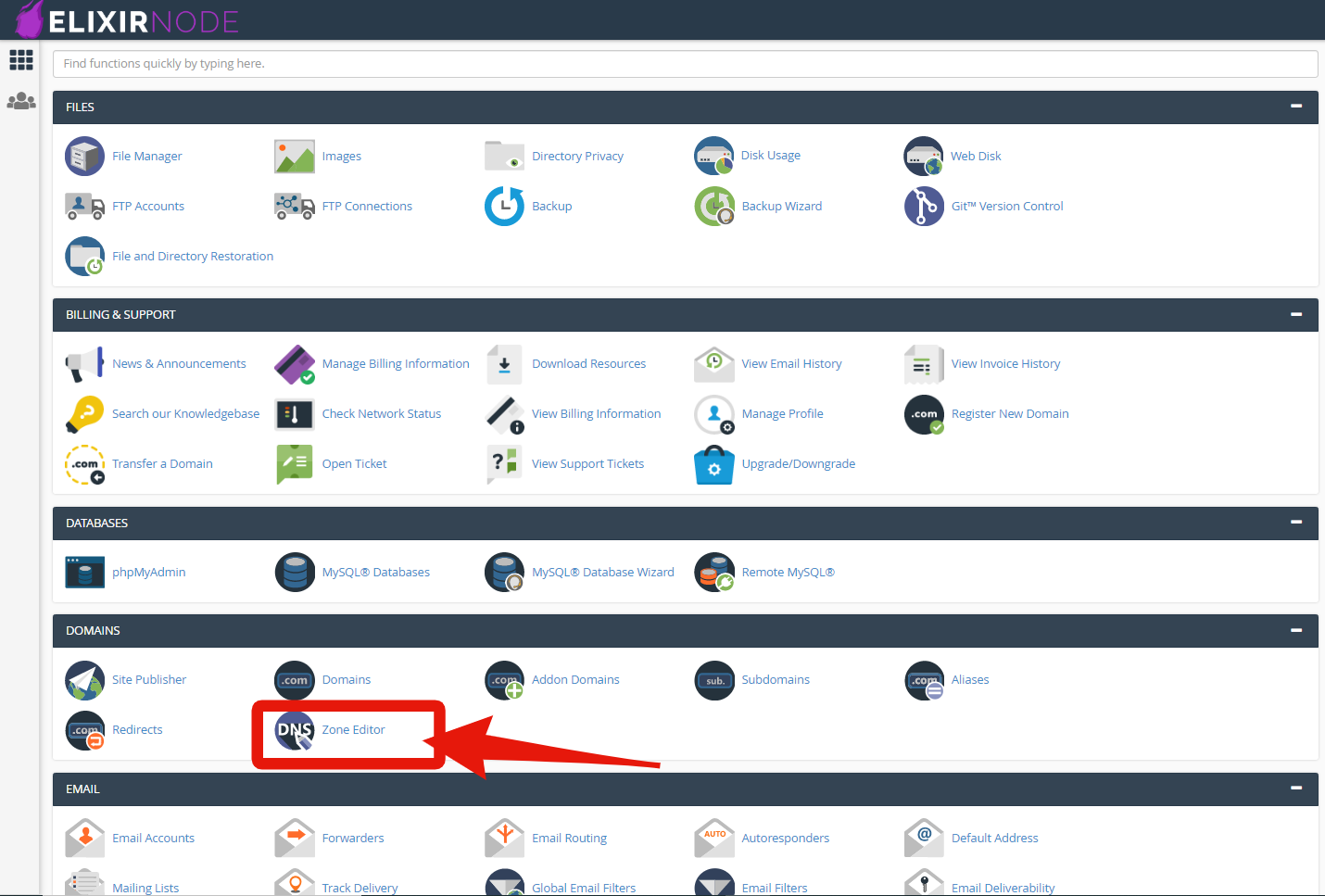
Task: Open the FTP Connections icon
Action: 295,206
